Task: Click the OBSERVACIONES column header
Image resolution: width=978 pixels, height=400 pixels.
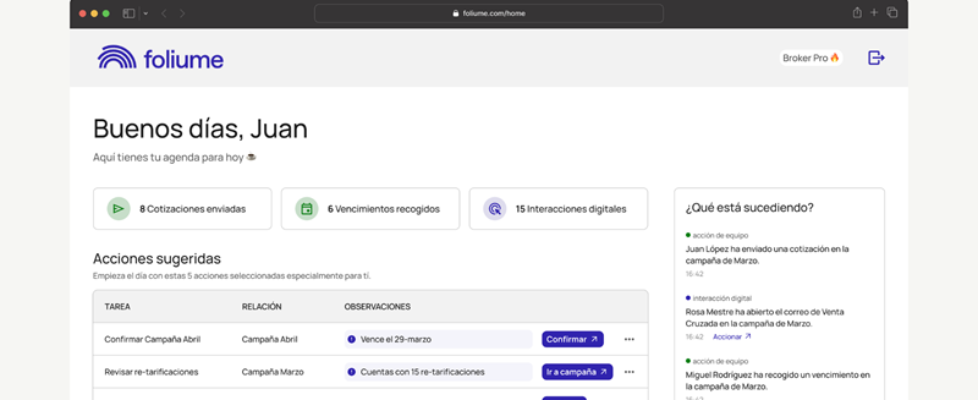Action: point(377,306)
